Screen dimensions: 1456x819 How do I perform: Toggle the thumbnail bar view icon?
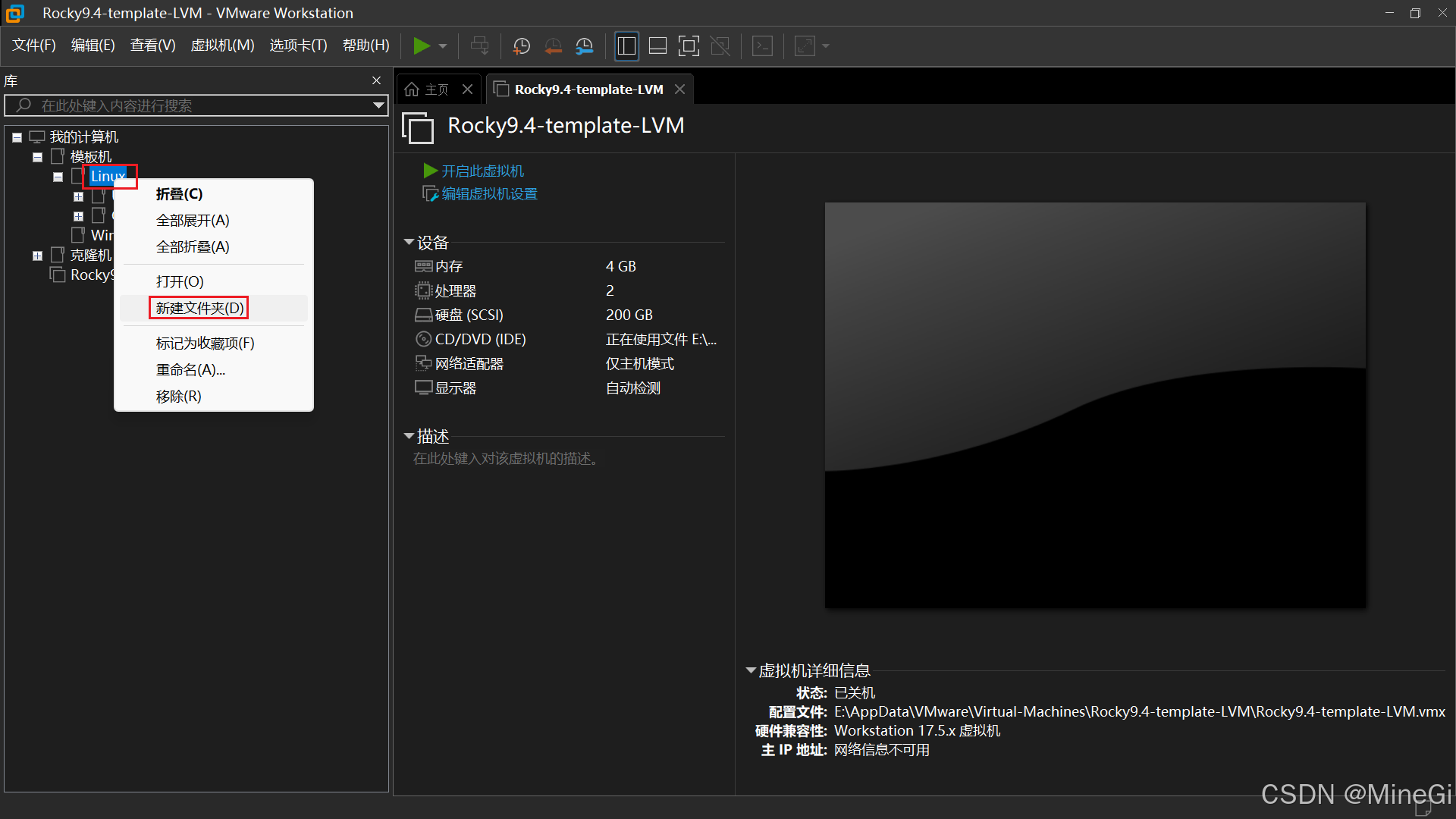point(657,46)
